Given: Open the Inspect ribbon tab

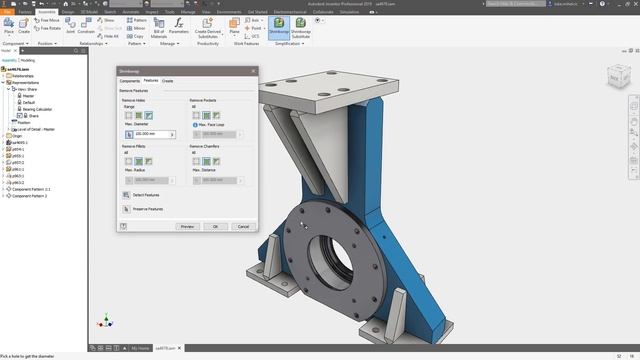Looking at the screenshot, I should tap(151, 12).
